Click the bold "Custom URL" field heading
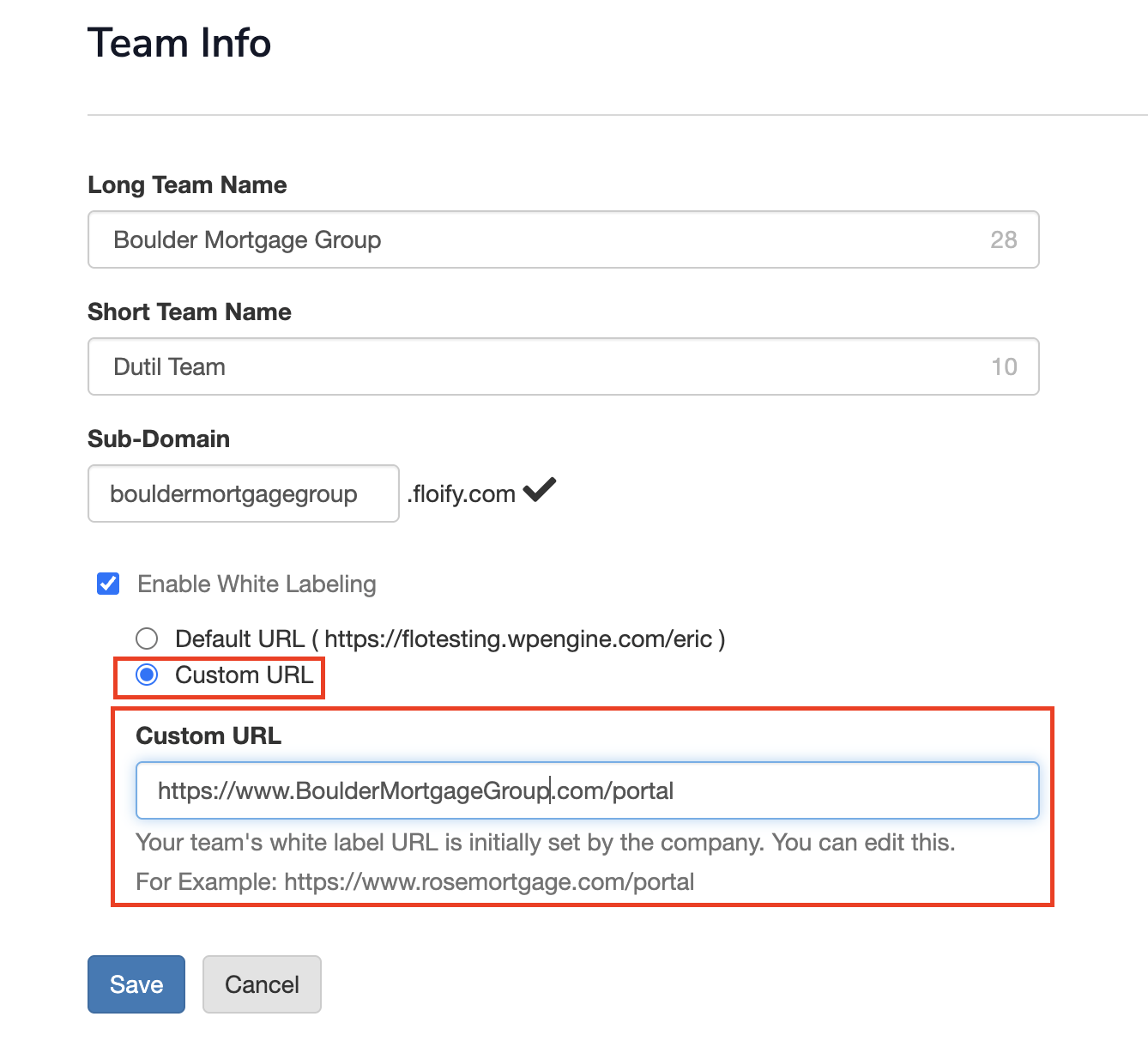1148x1047 pixels. click(208, 736)
